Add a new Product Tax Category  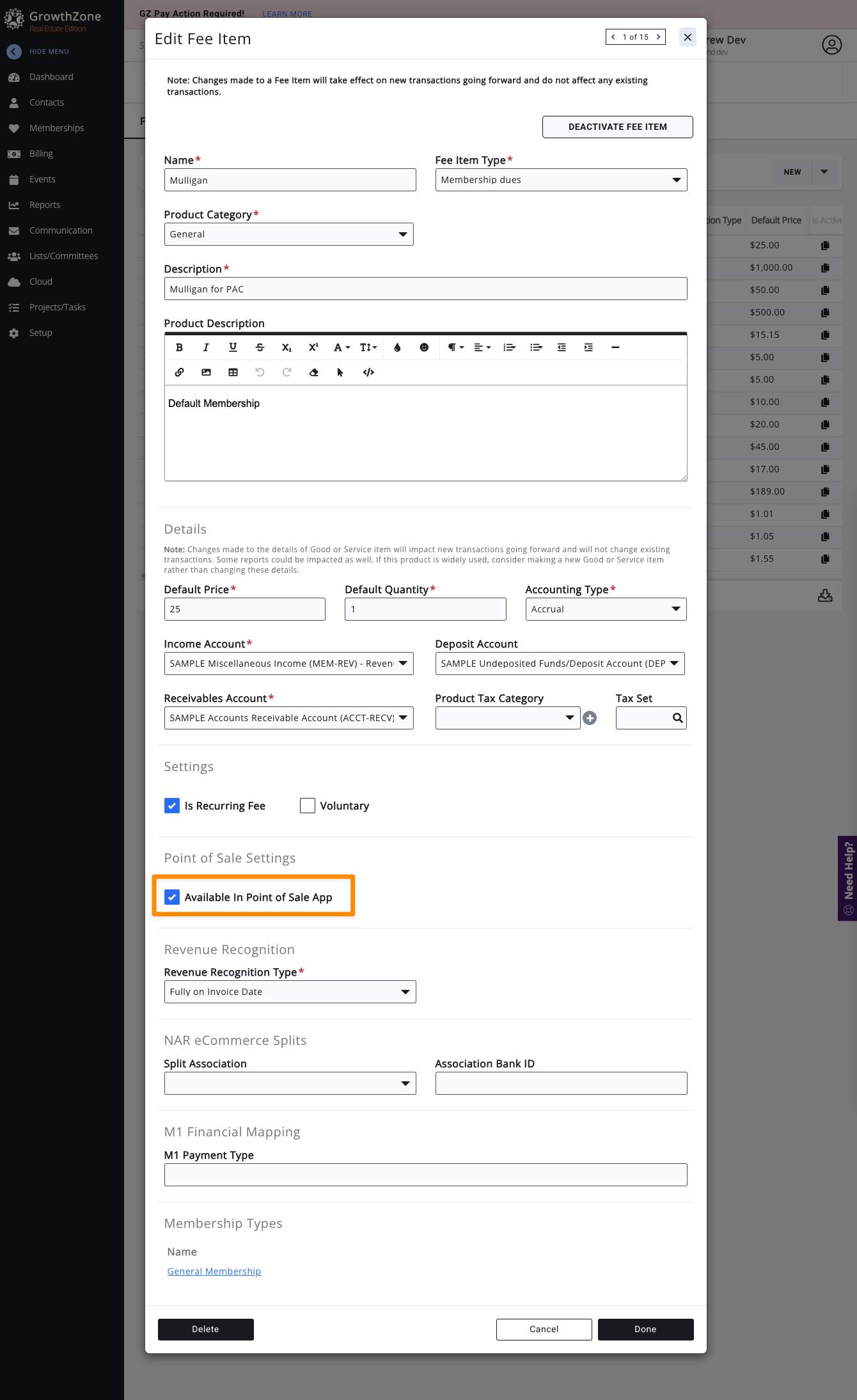tap(590, 718)
